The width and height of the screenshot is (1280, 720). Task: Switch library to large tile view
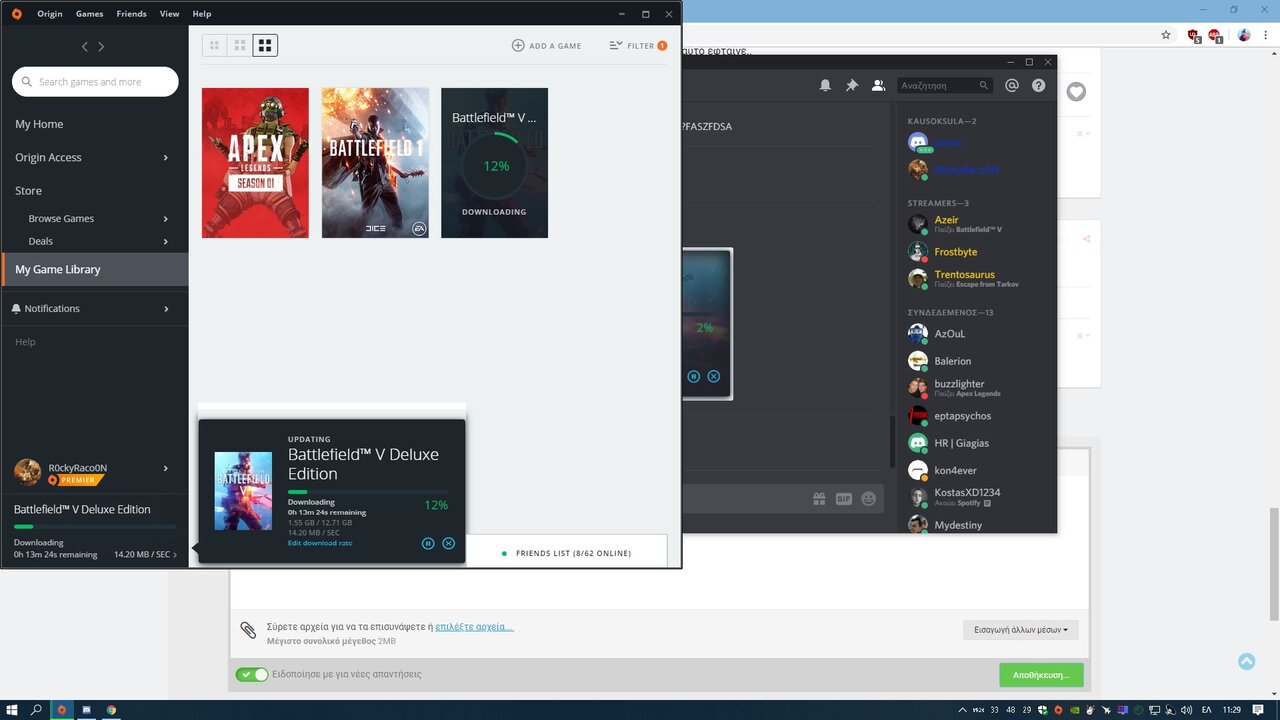(x=265, y=45)
